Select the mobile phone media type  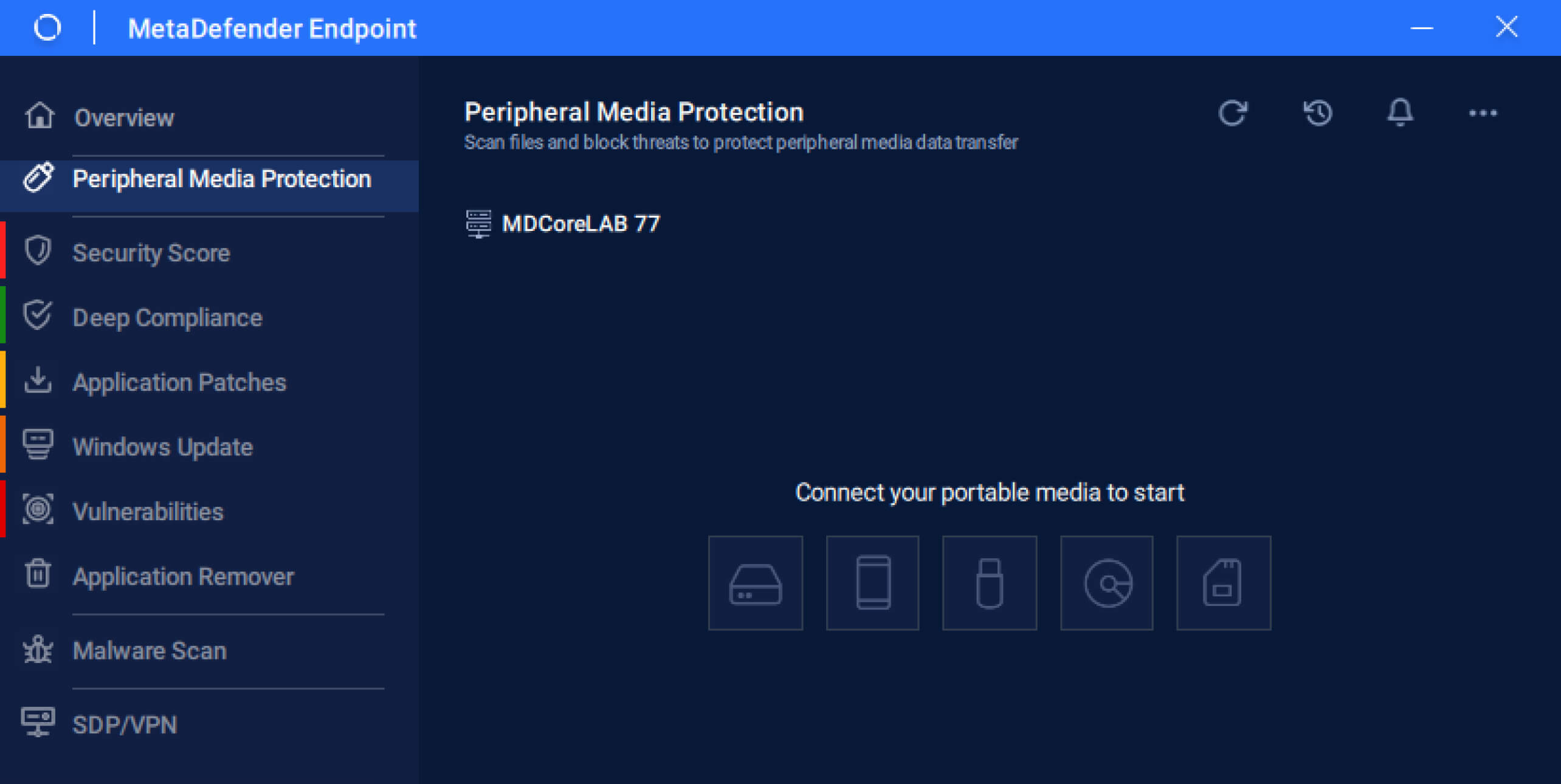[x=872, y=582]
